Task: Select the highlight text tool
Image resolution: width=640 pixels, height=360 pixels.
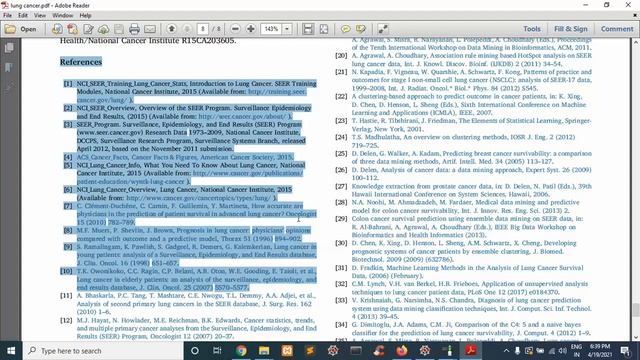Action: coord(361,29)
